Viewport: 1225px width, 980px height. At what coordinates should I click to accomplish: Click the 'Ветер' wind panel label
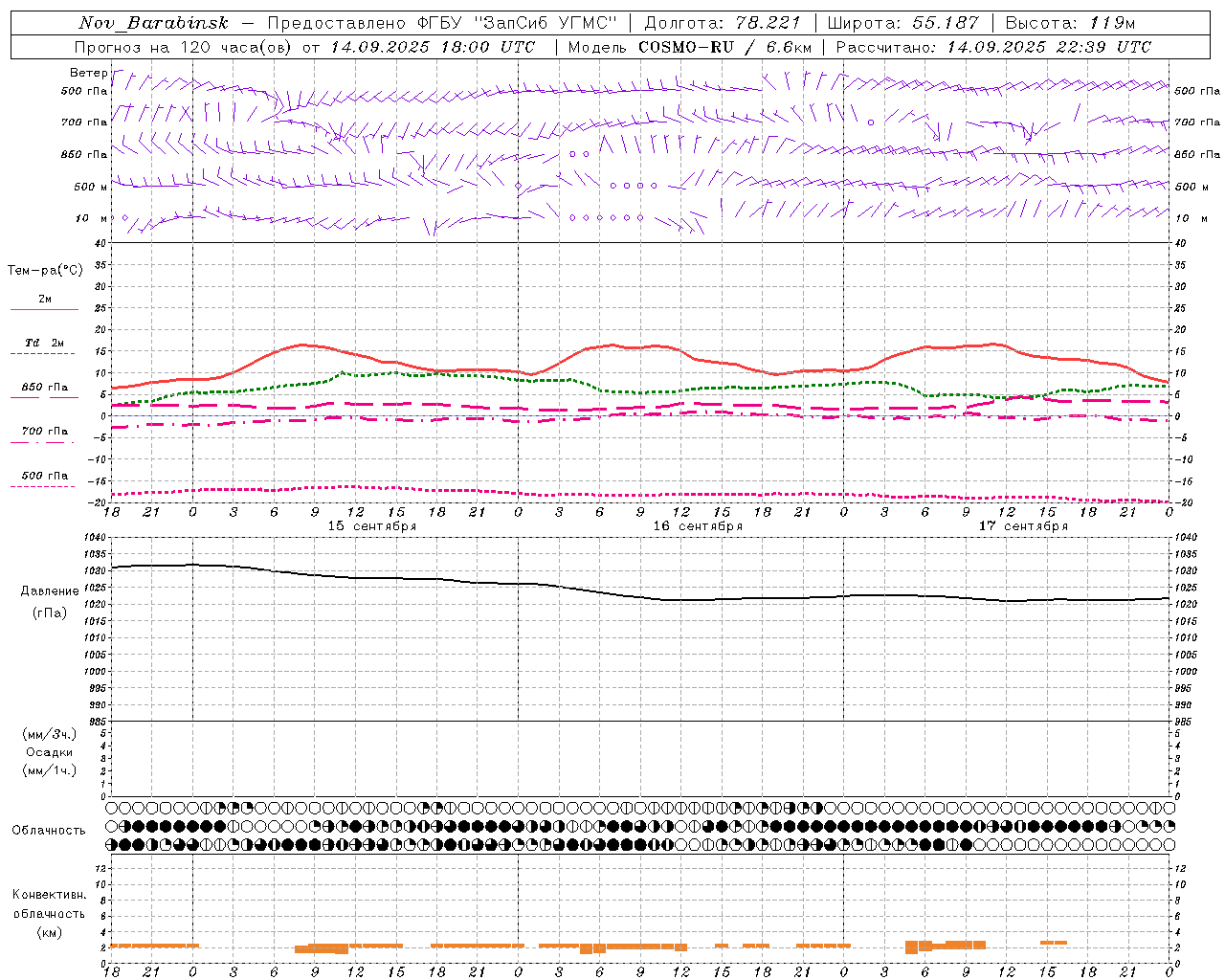[x=88, y=73]
